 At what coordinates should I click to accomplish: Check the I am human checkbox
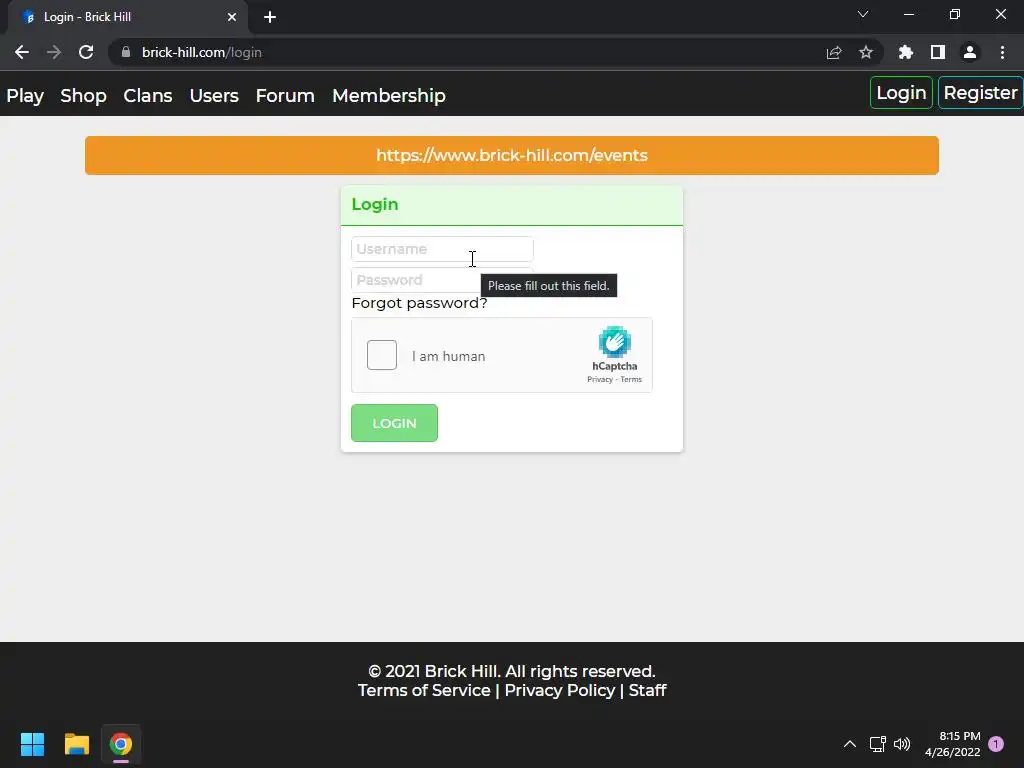382,355
